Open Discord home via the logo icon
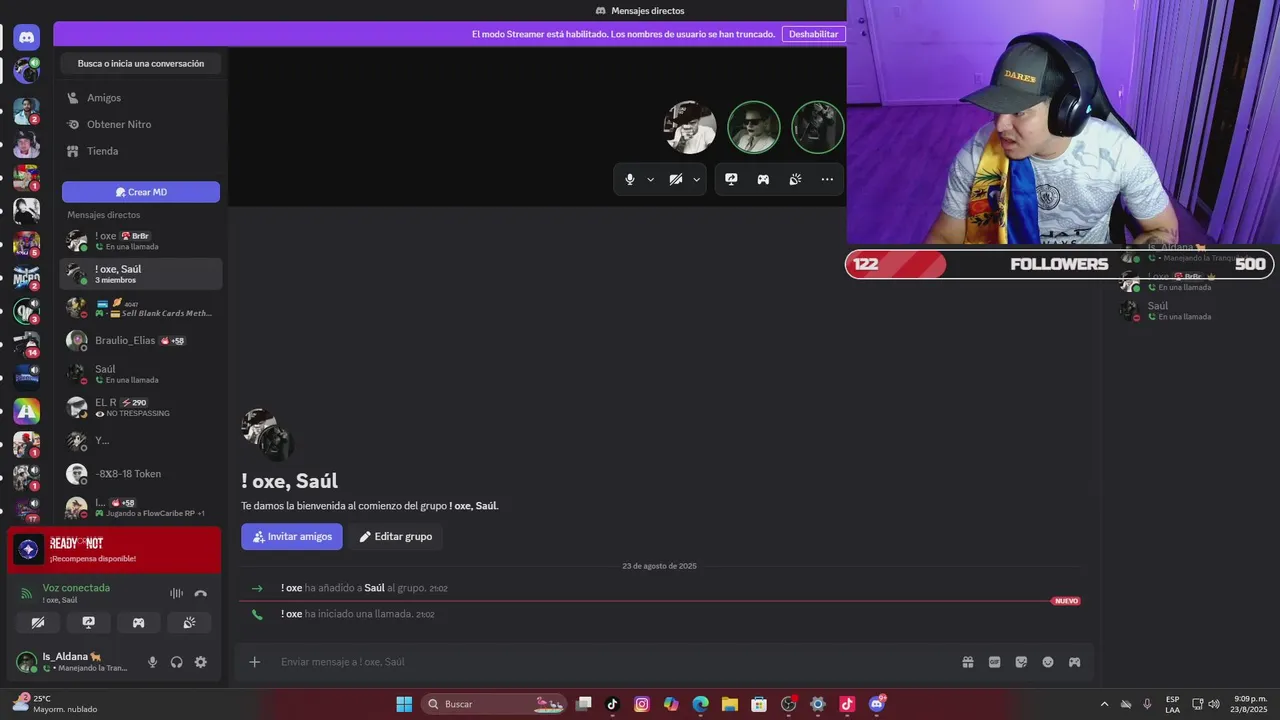This screenshot has height=720, width=1280. [27, 37]
